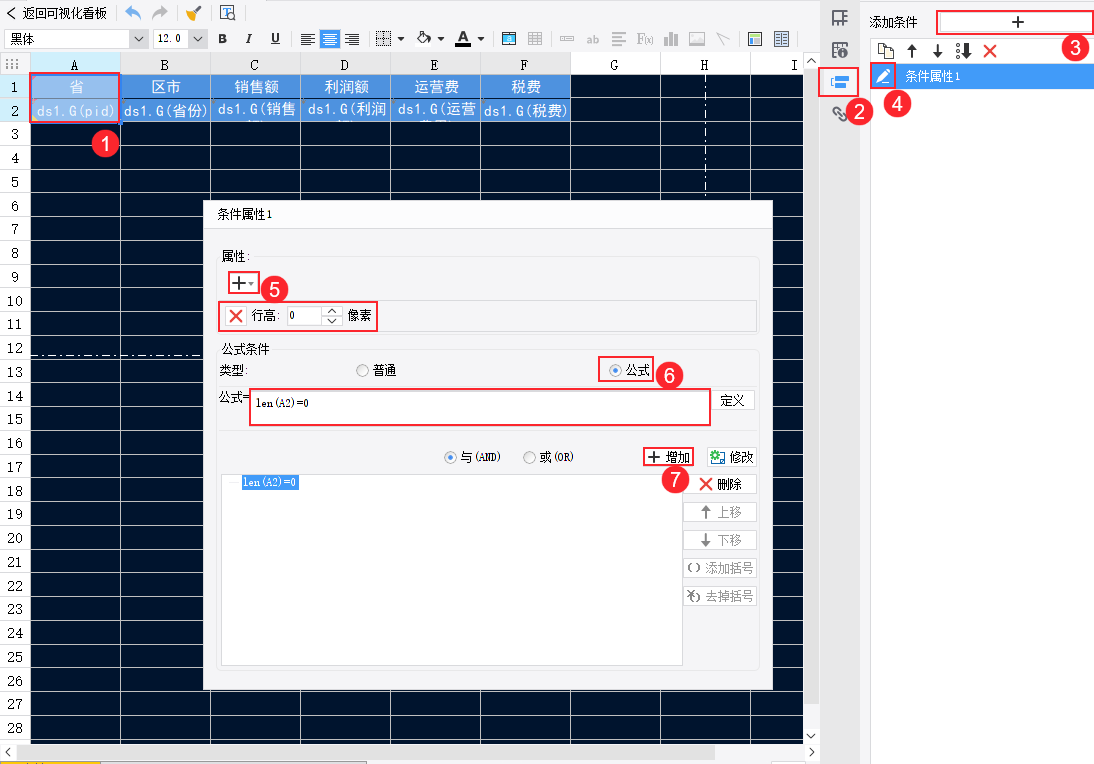Click the font color A icon
1094x764 pixels.
coord(463,39)
